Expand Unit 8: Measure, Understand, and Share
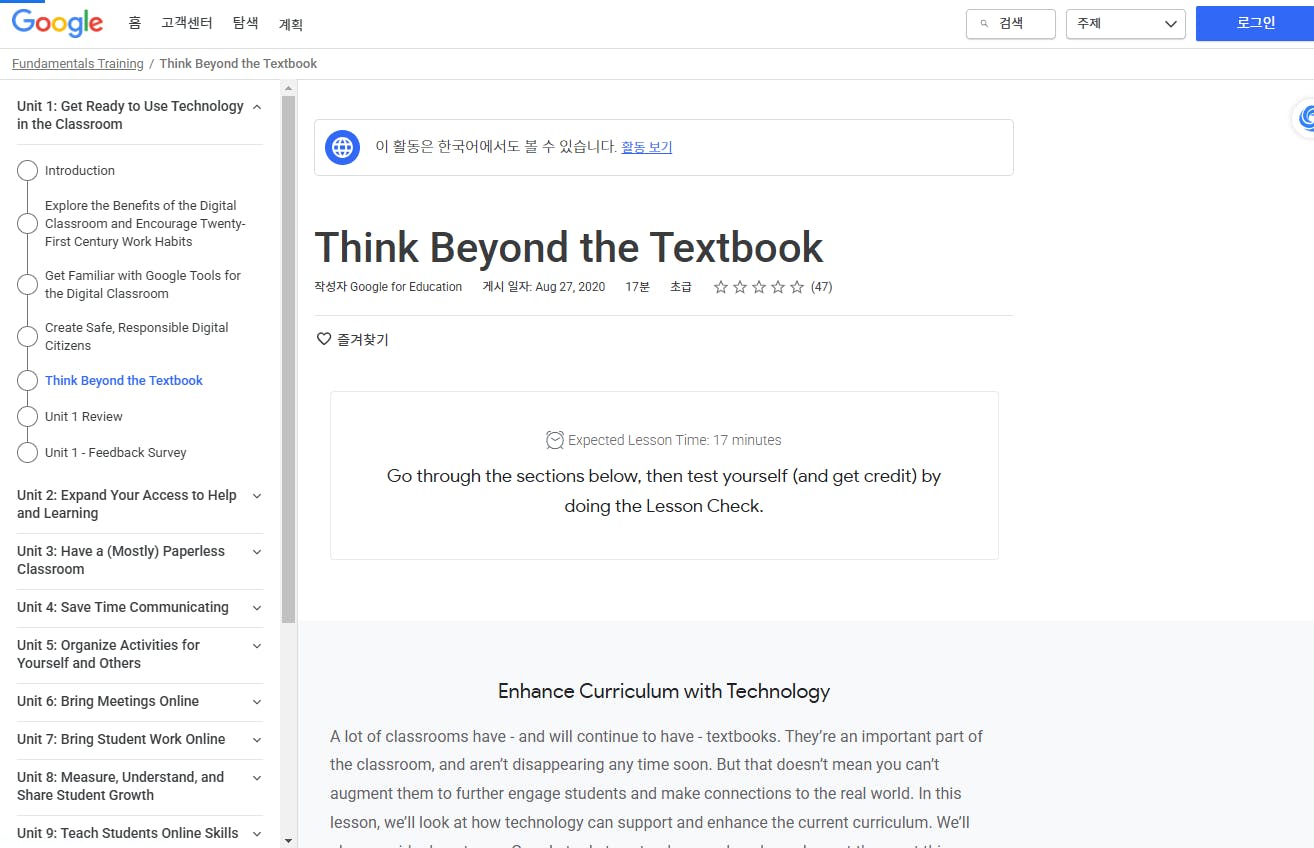 click(x=257, y=778)
